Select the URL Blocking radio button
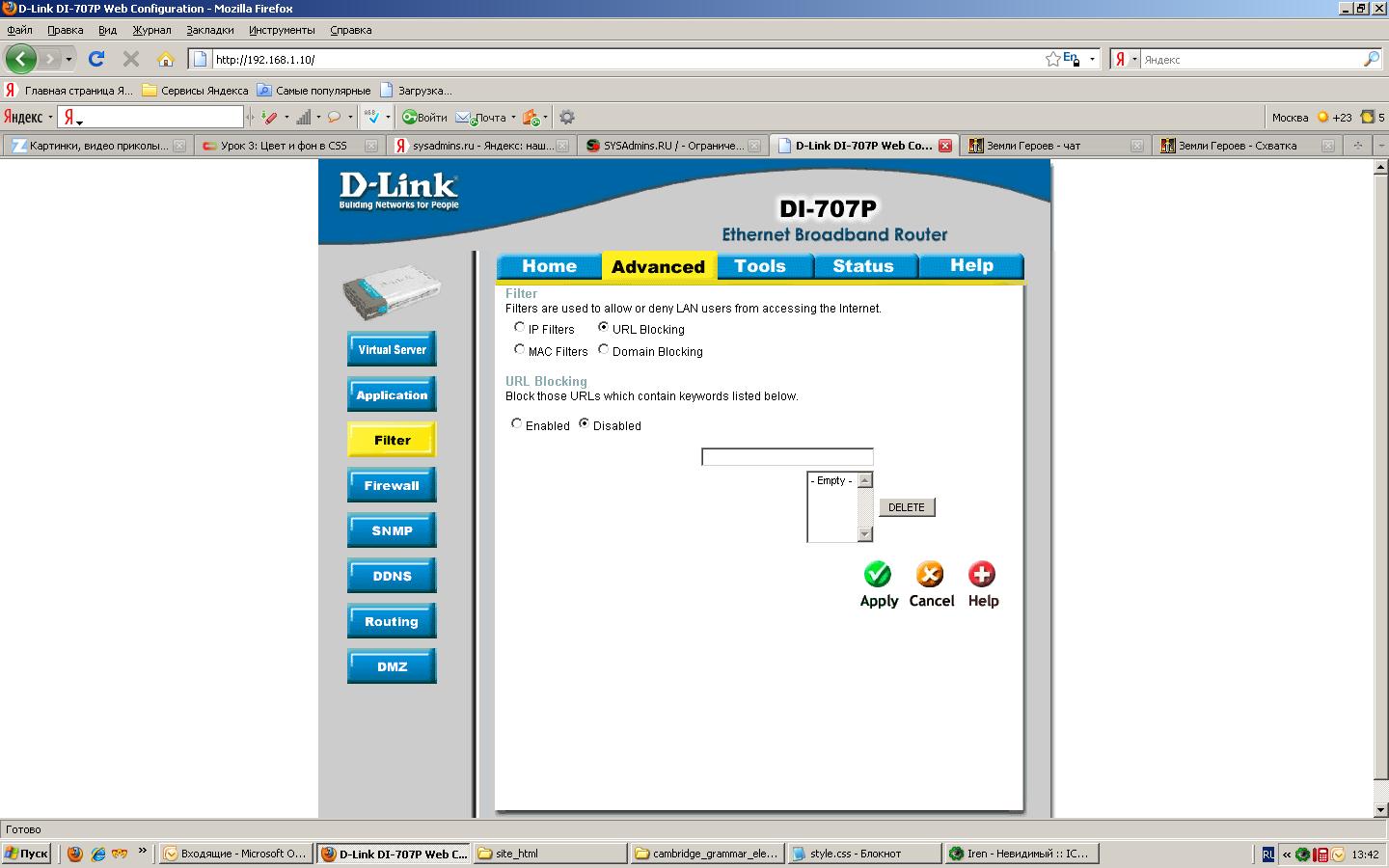 604,328
